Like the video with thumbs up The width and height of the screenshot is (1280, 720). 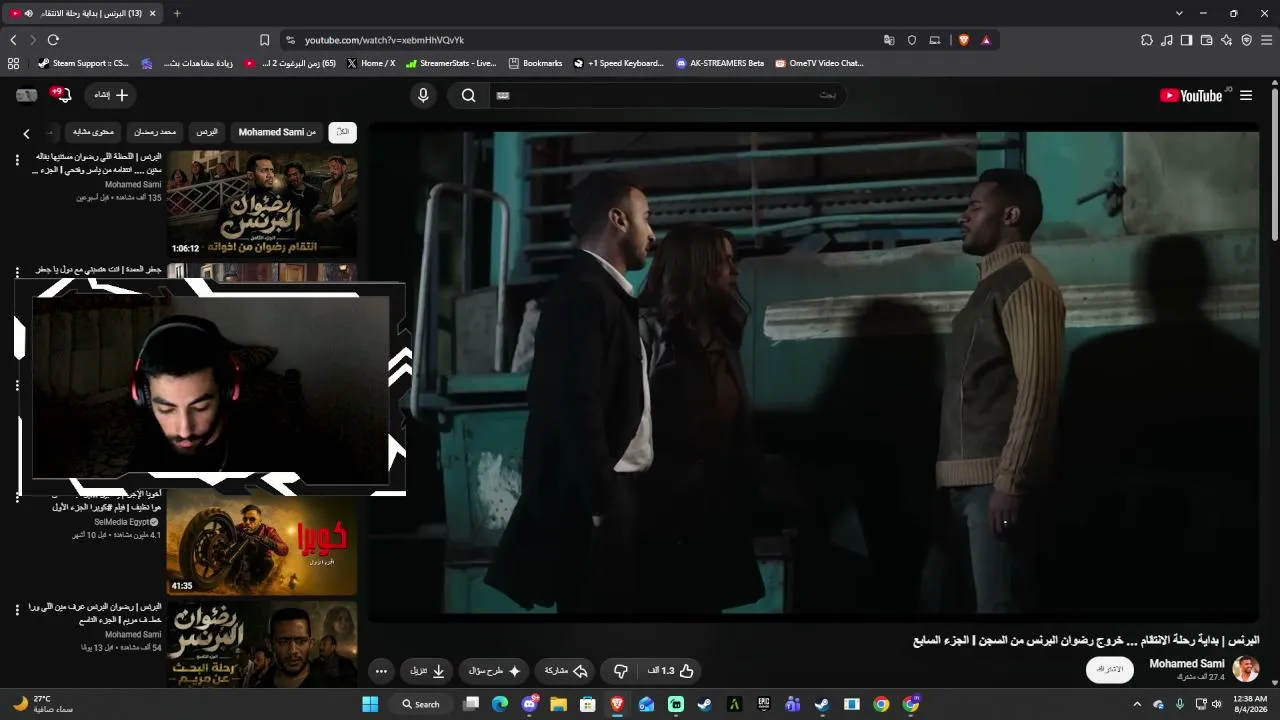671,671
